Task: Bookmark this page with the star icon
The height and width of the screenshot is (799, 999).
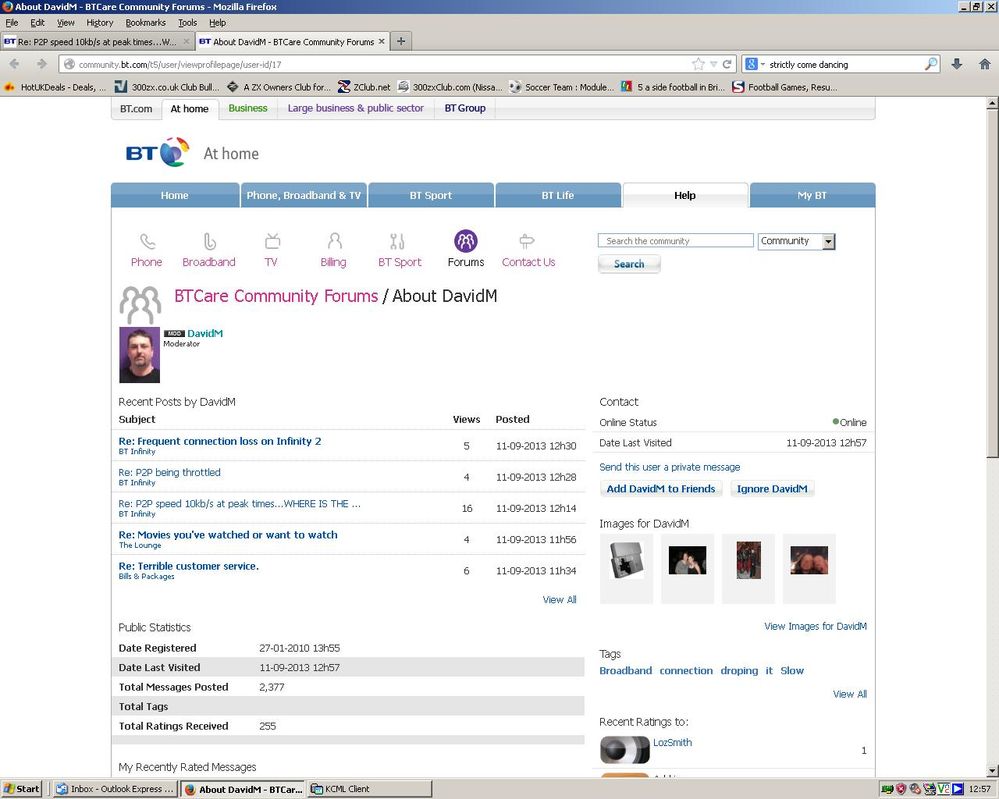Action: (x=698, y=64)
